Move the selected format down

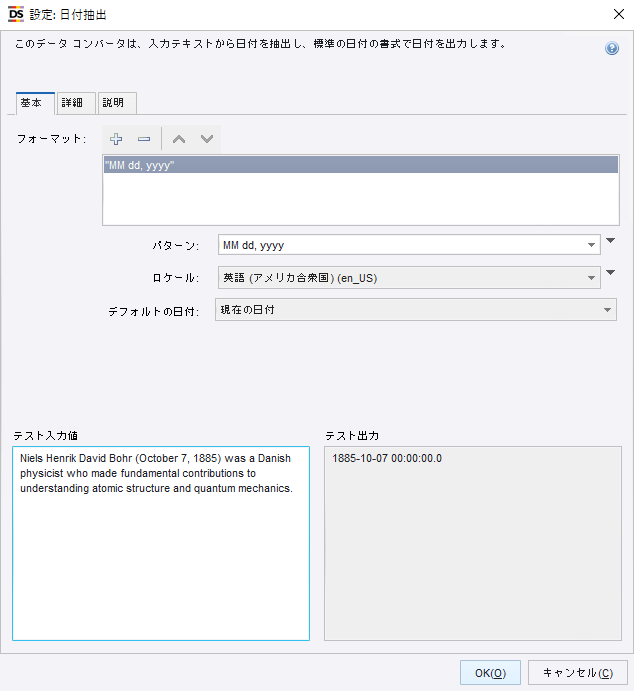207,139
